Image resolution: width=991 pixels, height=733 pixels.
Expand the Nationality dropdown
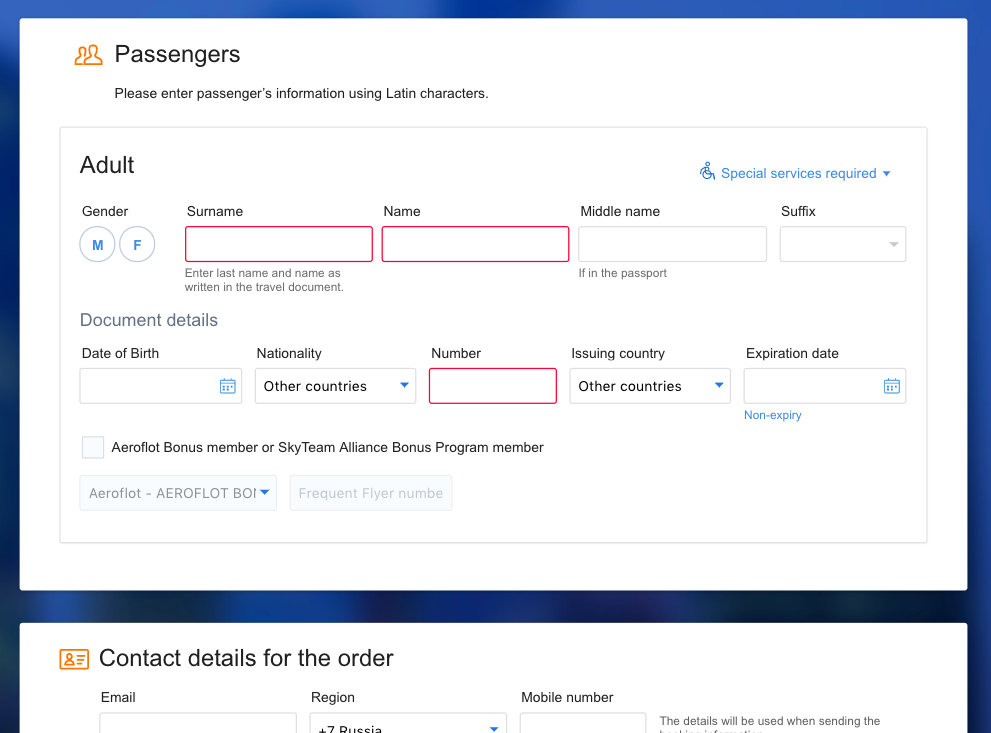(335, 386)
